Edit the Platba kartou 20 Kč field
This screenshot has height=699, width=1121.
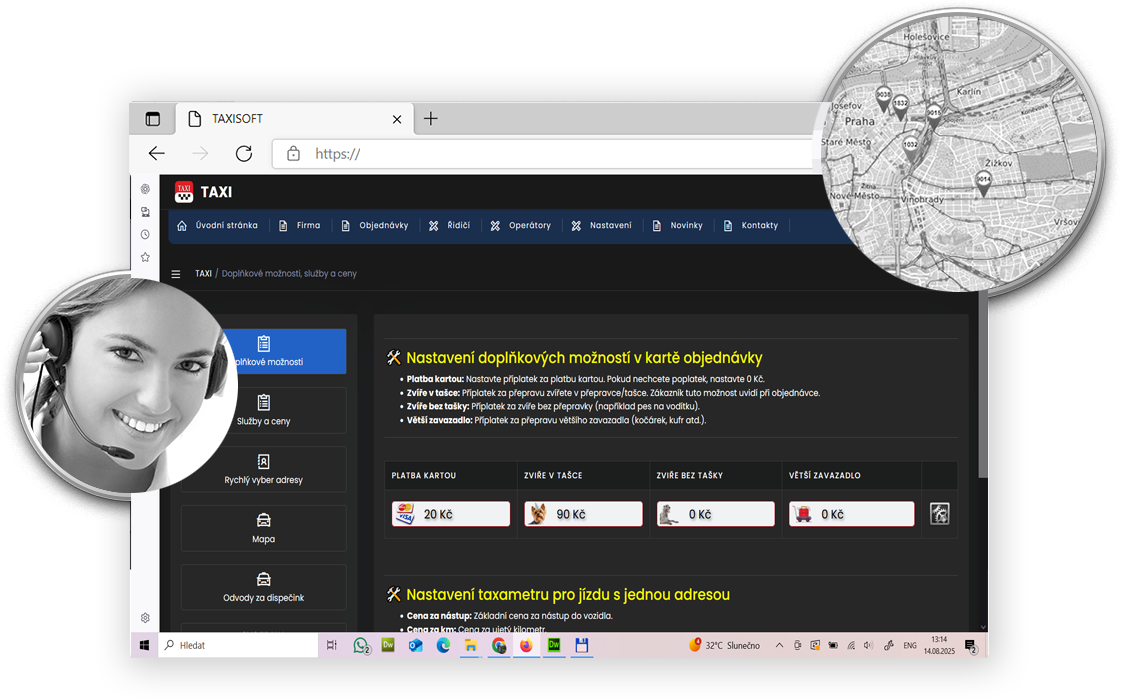(451, 514)
